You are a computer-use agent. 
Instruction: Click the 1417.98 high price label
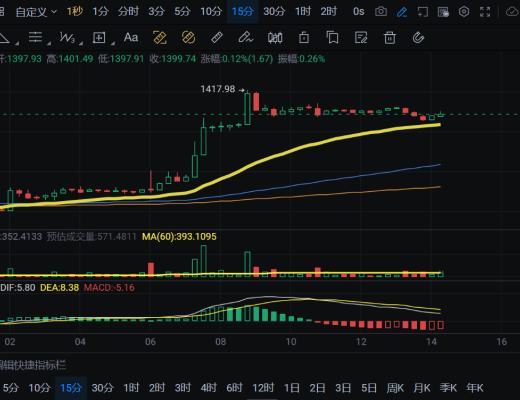coord(218,89)
